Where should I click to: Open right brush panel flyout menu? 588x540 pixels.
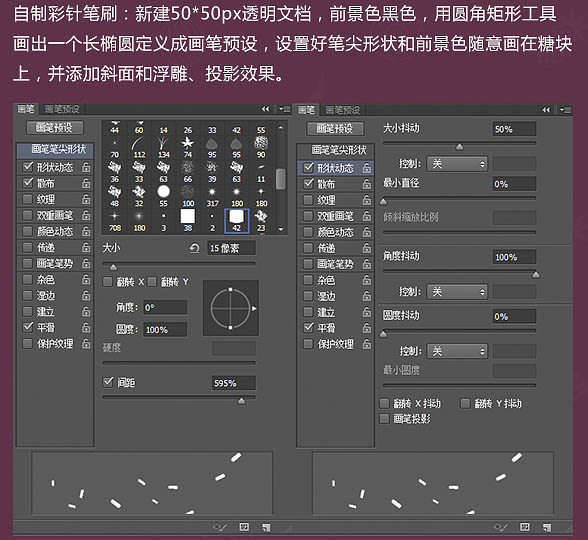(565, 110)
